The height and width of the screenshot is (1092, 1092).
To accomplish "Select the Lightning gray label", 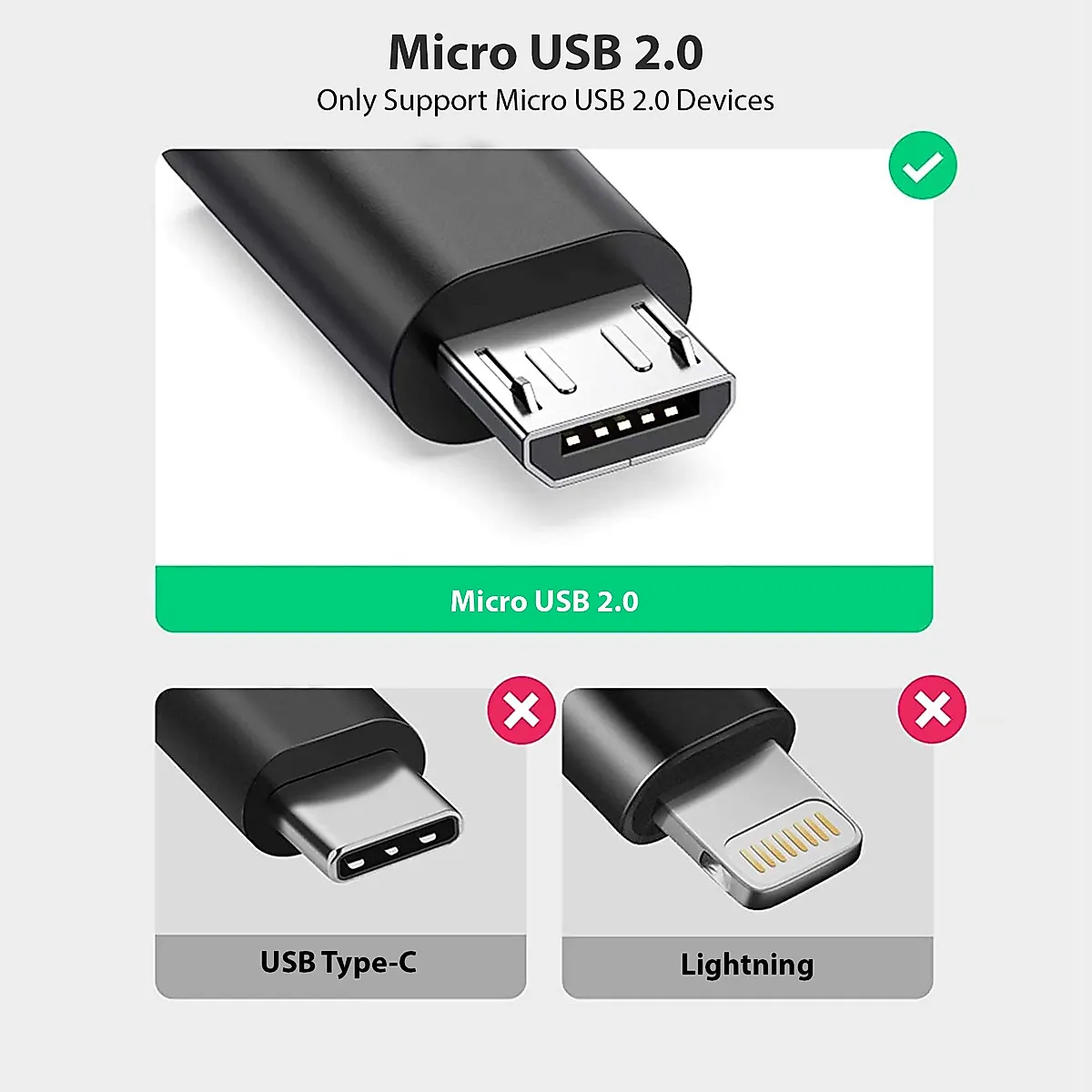I will pos(747,966).
